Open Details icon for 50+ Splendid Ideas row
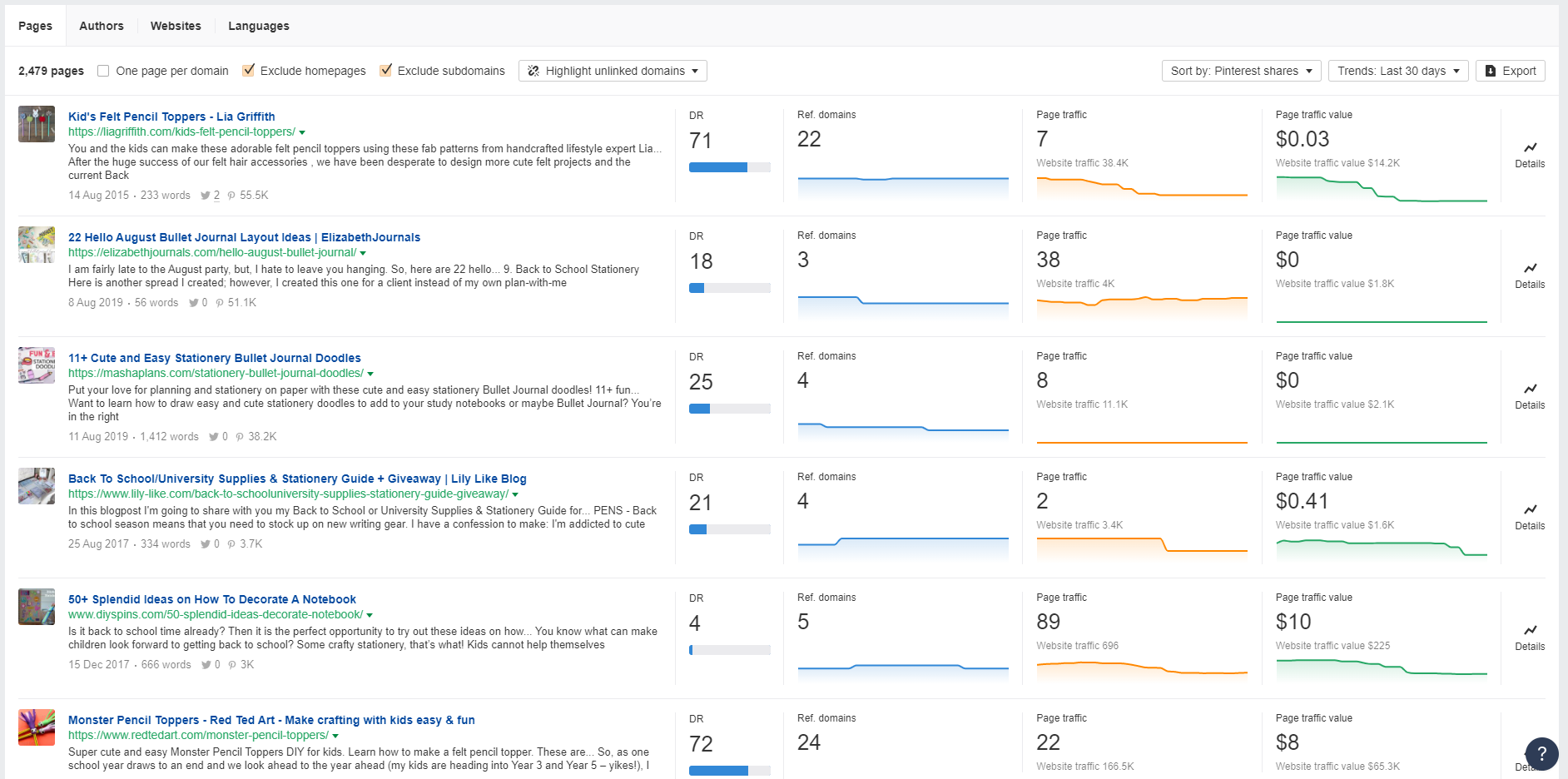Image resolution: width=1568 pixels, height=779 pixels. click(x=1530, y=631)
